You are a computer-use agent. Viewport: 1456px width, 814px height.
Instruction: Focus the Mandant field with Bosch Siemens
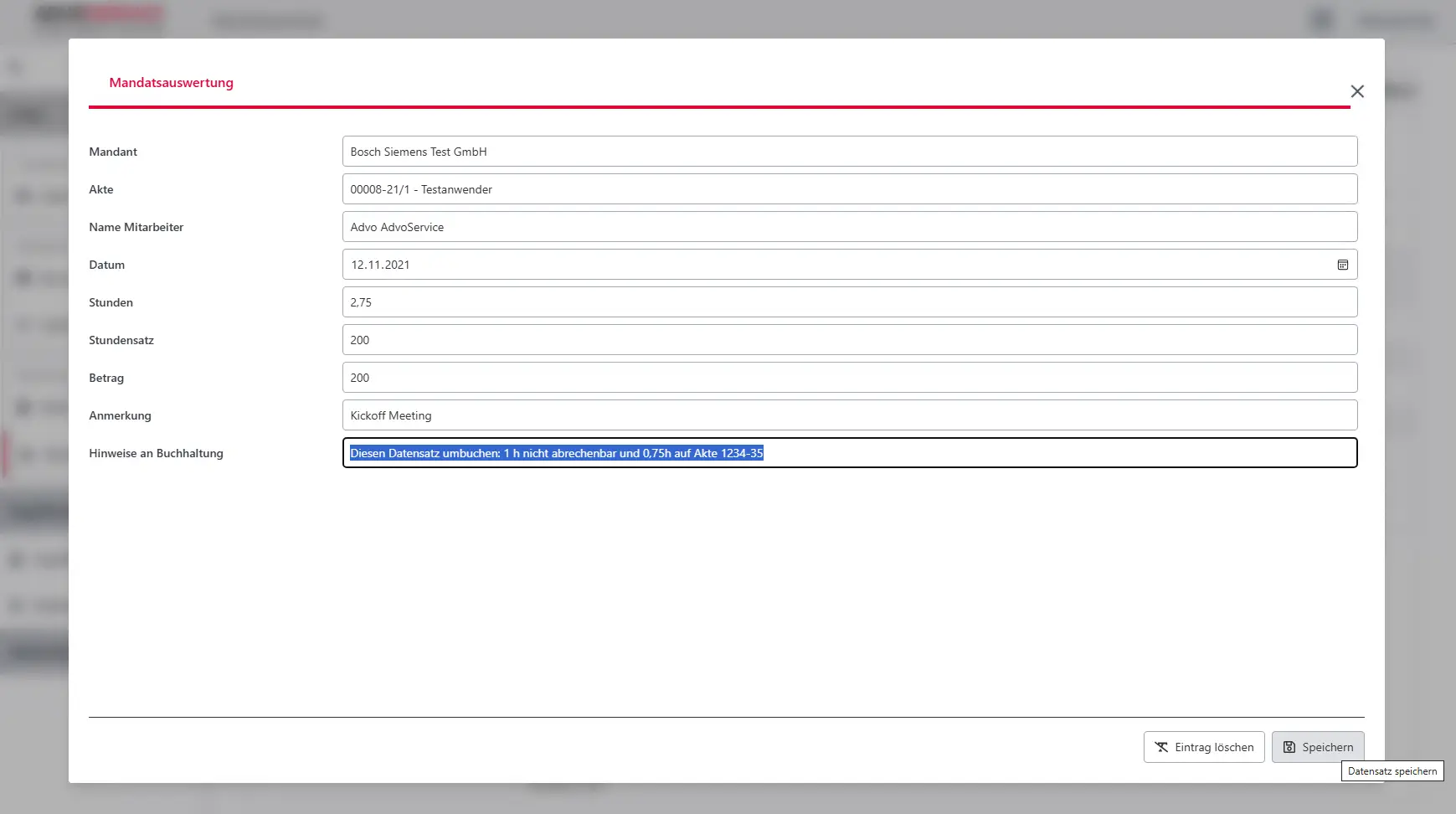849,152
